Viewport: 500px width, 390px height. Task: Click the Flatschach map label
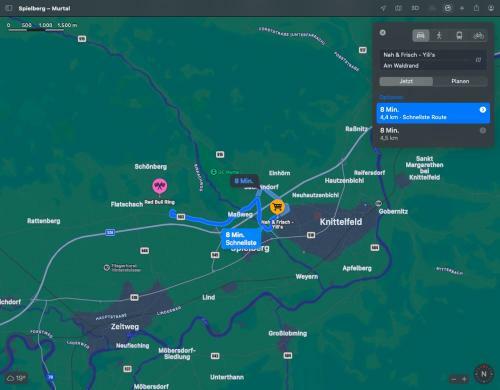pyautogui.click(x=127, y=204)
